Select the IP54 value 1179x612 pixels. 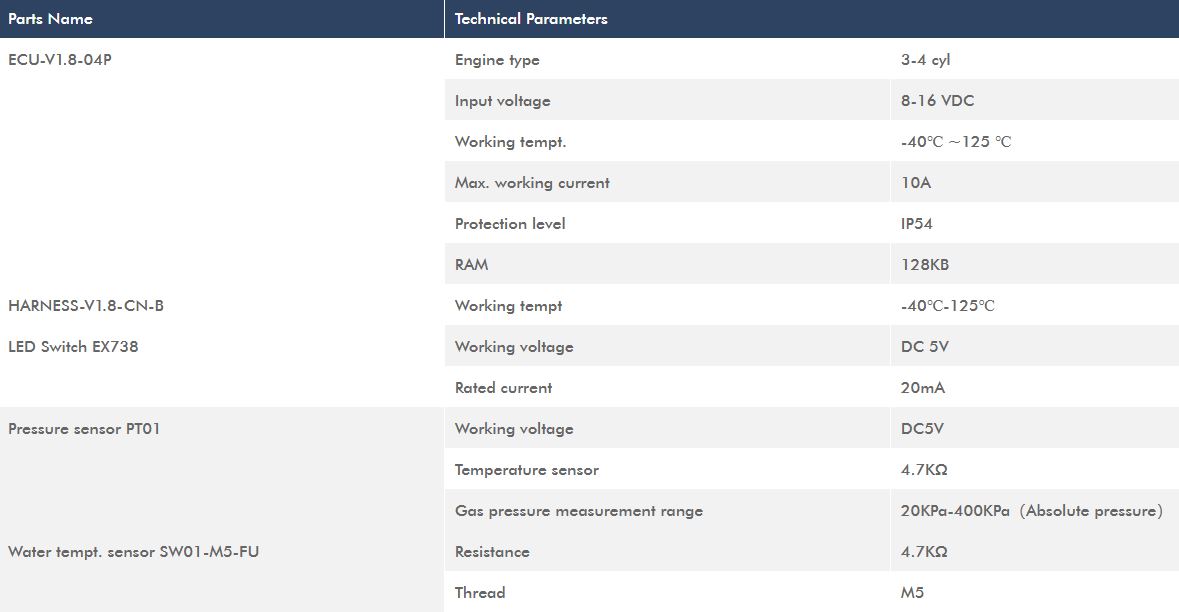tap(916, 224)
